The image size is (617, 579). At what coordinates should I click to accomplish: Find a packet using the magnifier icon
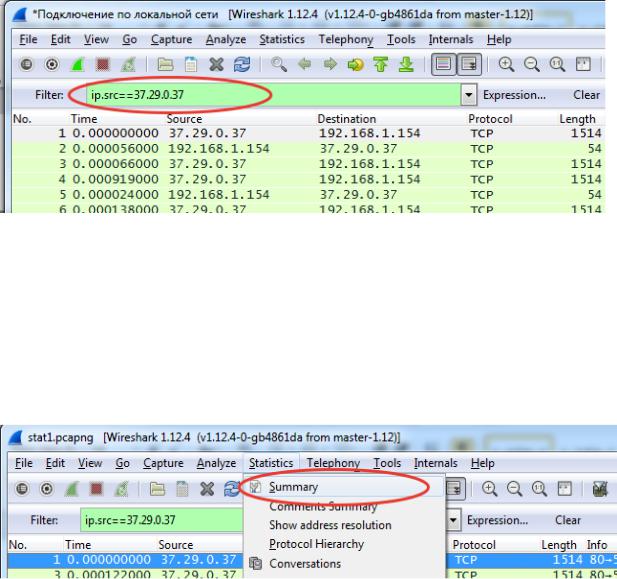pos(279,64)
